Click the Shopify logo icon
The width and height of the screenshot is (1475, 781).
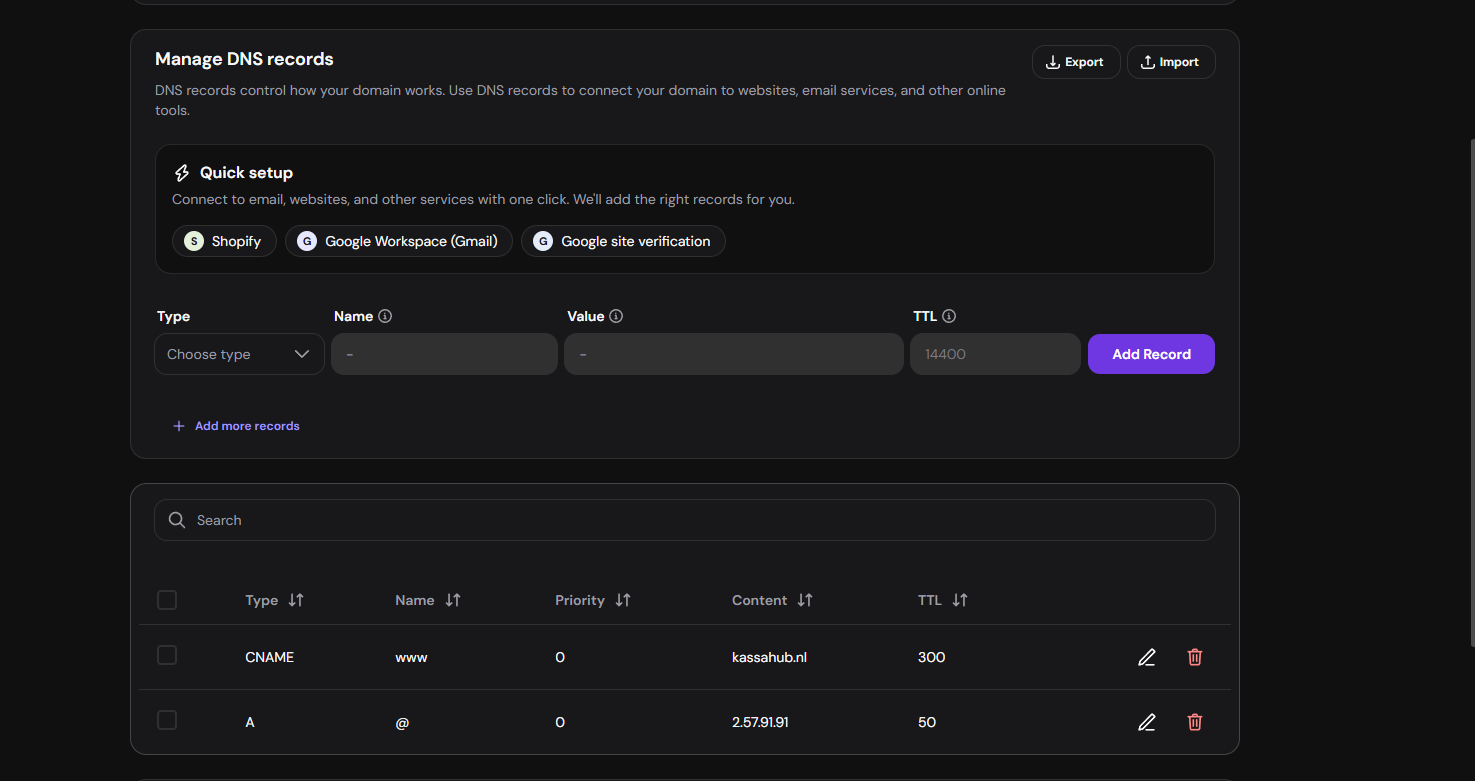click(194, 241)
